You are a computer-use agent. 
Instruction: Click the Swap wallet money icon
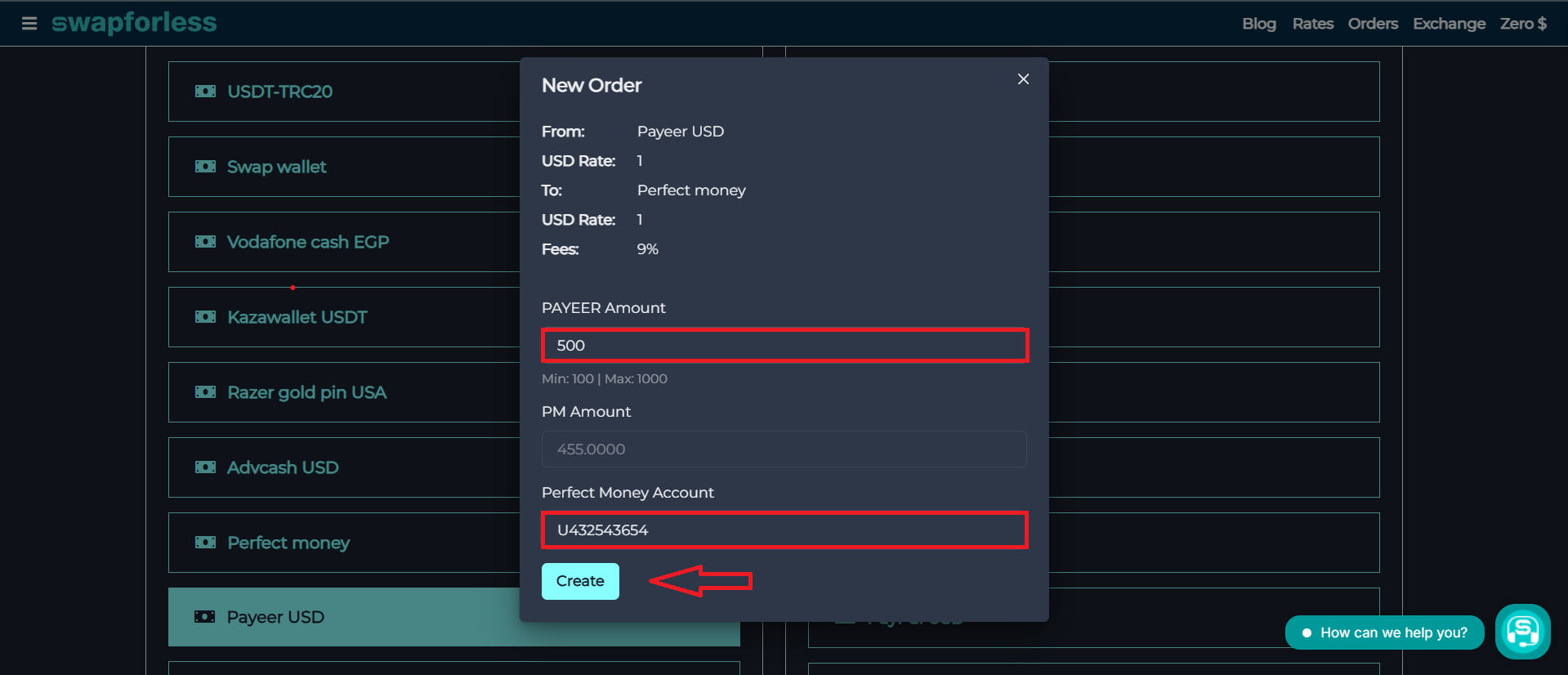(x=205, y=167)
